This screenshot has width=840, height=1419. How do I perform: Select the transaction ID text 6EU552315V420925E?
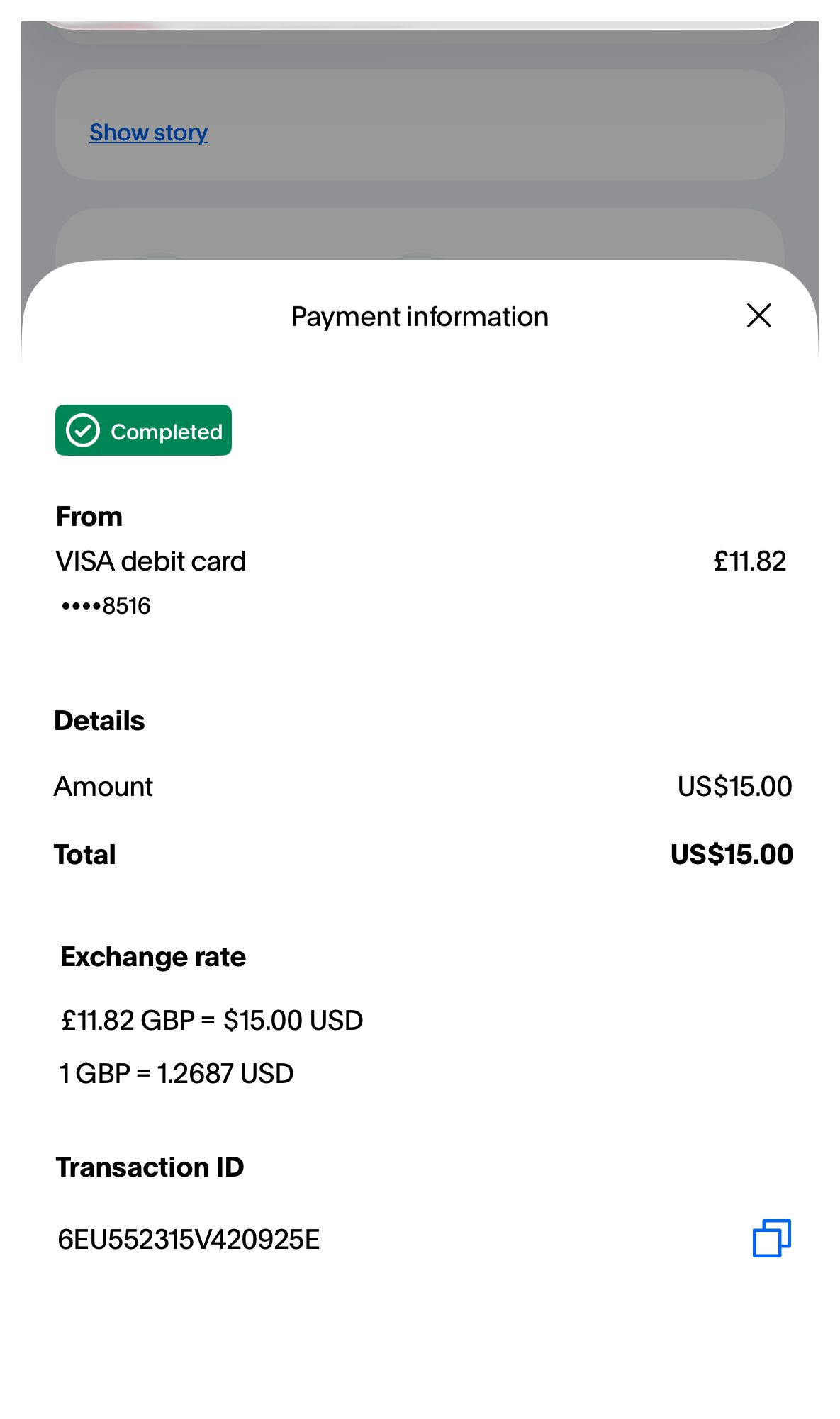pyautogui.click(x=189, y=1240)
